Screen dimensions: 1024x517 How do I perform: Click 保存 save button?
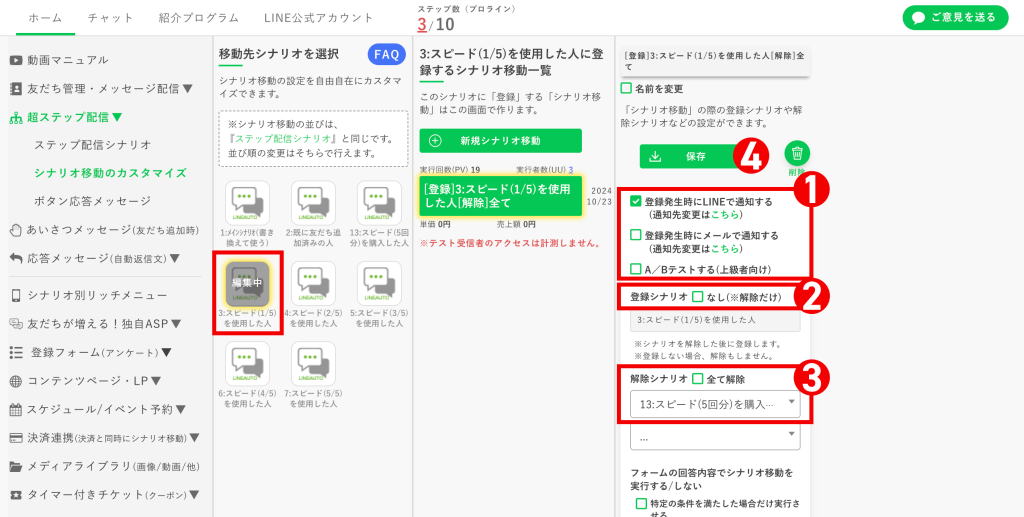click(x=696, y=157)
